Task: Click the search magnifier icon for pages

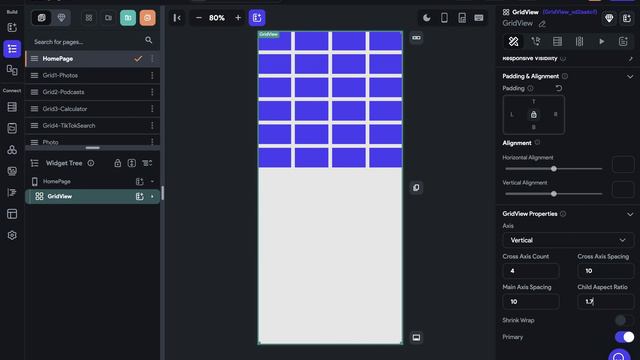Action: pos(149,40)
